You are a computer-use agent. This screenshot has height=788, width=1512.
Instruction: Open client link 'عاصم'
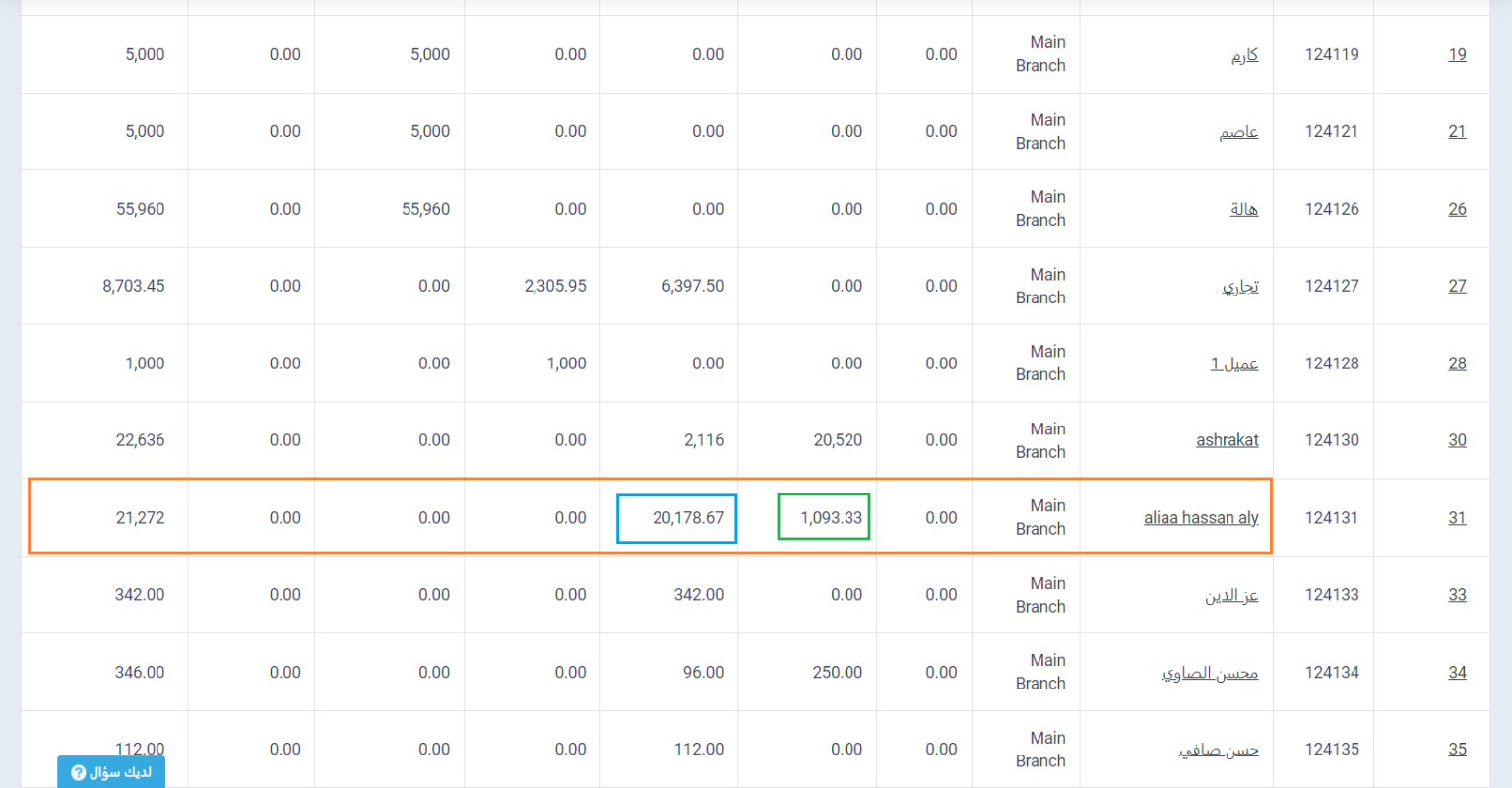pos(1238,131)
